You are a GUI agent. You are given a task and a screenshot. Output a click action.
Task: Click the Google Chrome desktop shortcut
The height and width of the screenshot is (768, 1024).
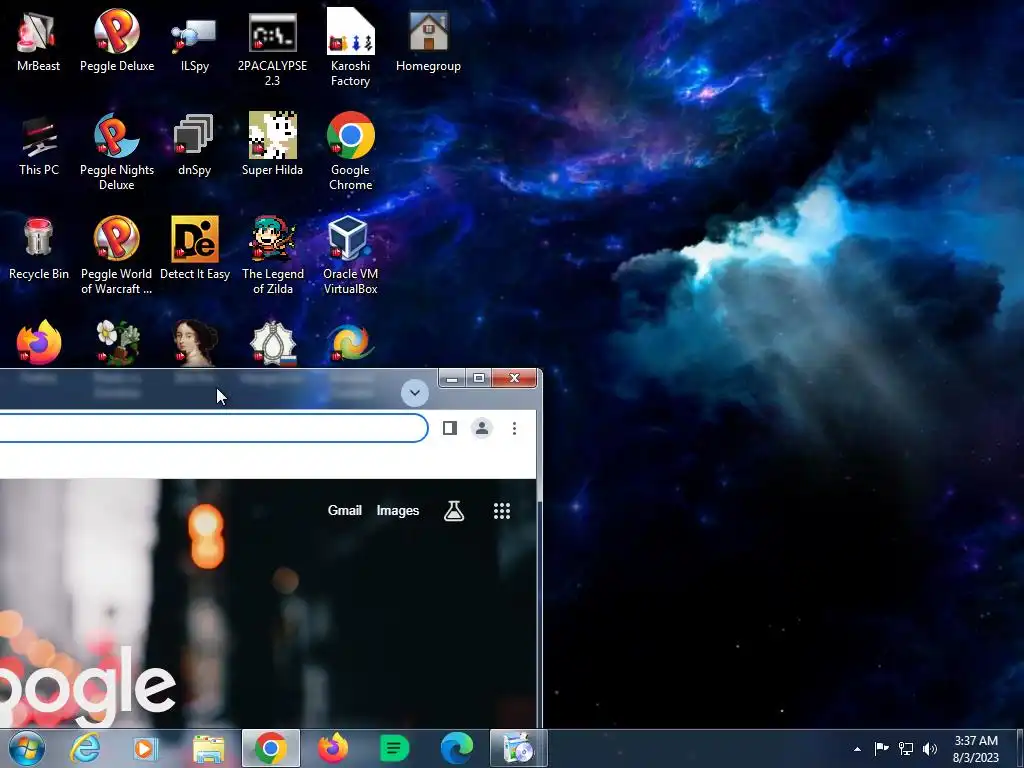[x=351, y=151]
